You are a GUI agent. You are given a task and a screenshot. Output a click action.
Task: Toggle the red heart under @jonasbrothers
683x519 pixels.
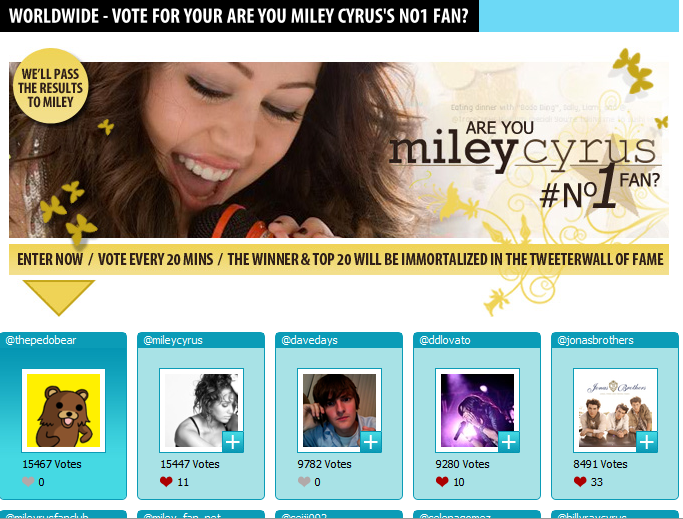[x=580, y=482]
